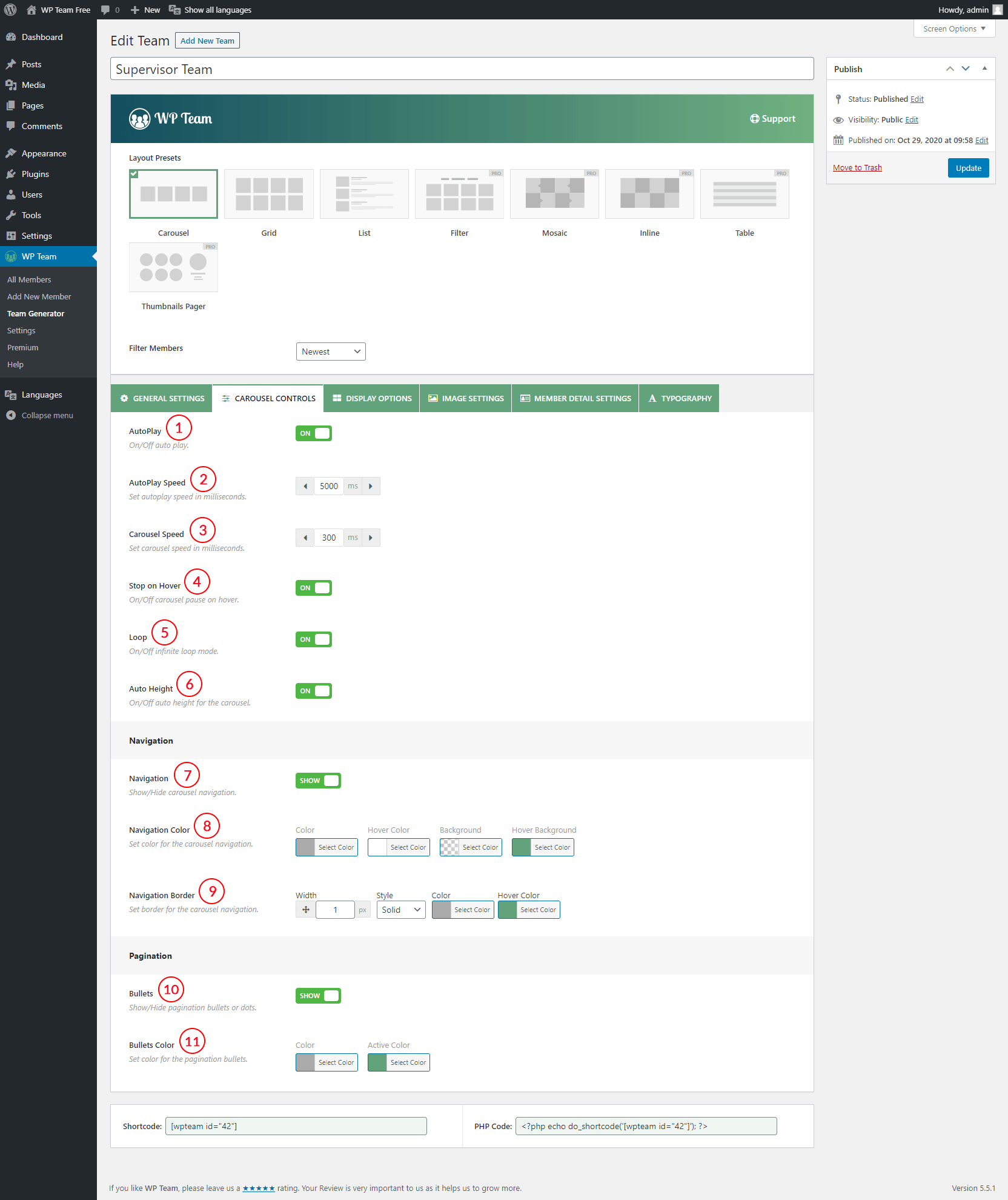This screenshot has width=1008, height=1200.
Task: Open Appearance via its paintbrush icon
Action: [x=11, y=153]
